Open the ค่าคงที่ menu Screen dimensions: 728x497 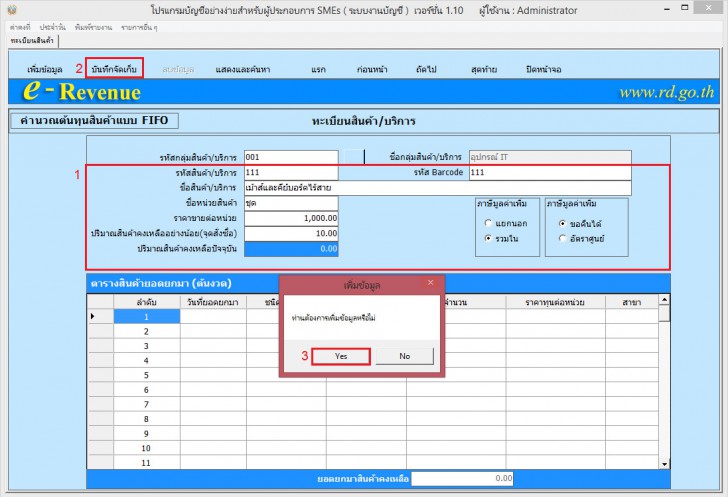point(20,27)
